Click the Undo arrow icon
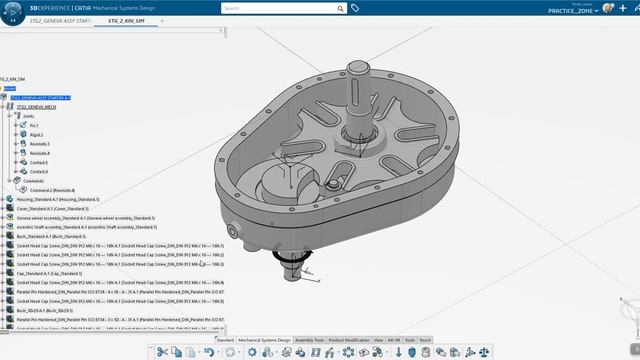 pos(209,352)
